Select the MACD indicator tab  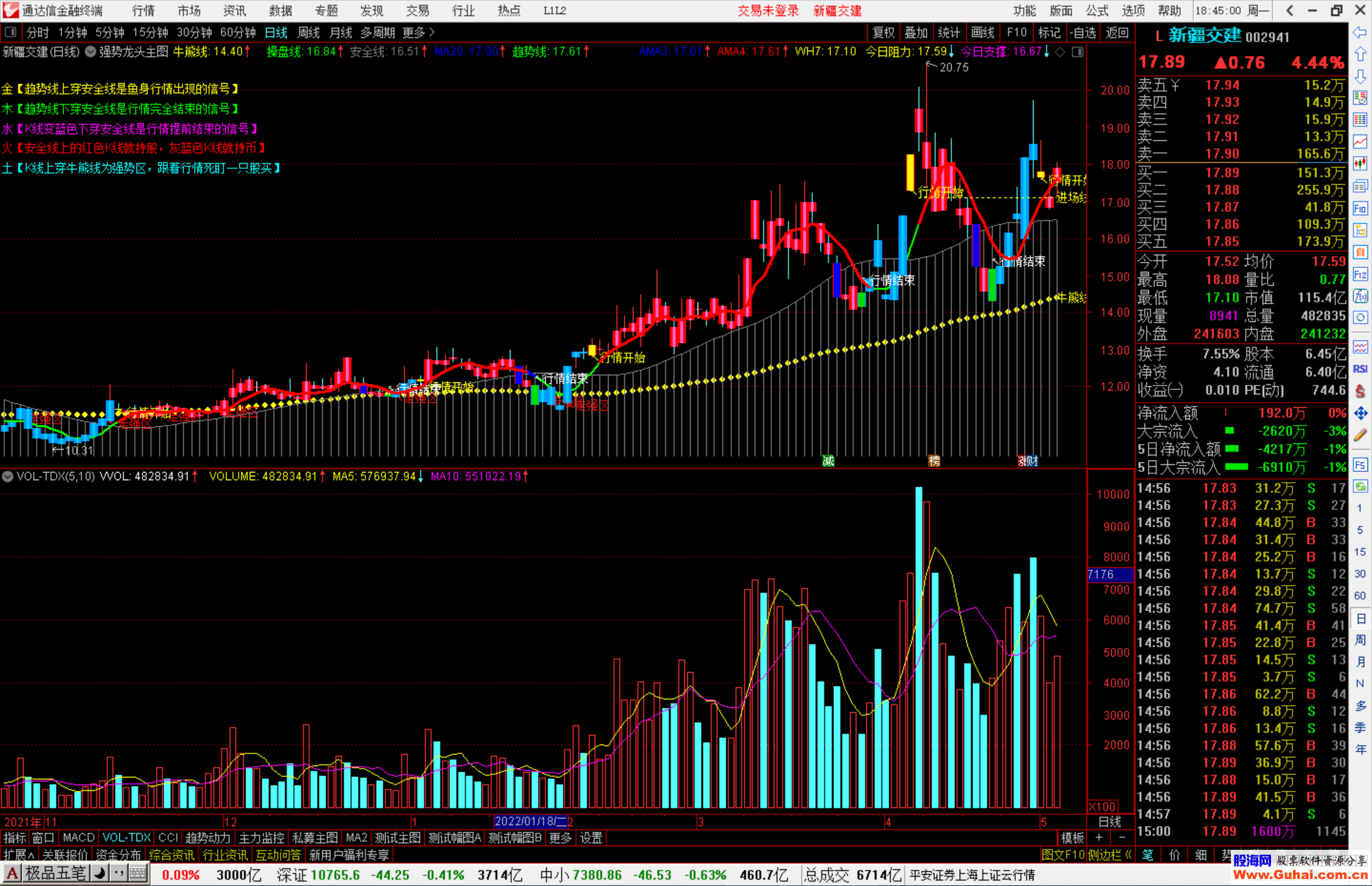click(x=78, y=838)
